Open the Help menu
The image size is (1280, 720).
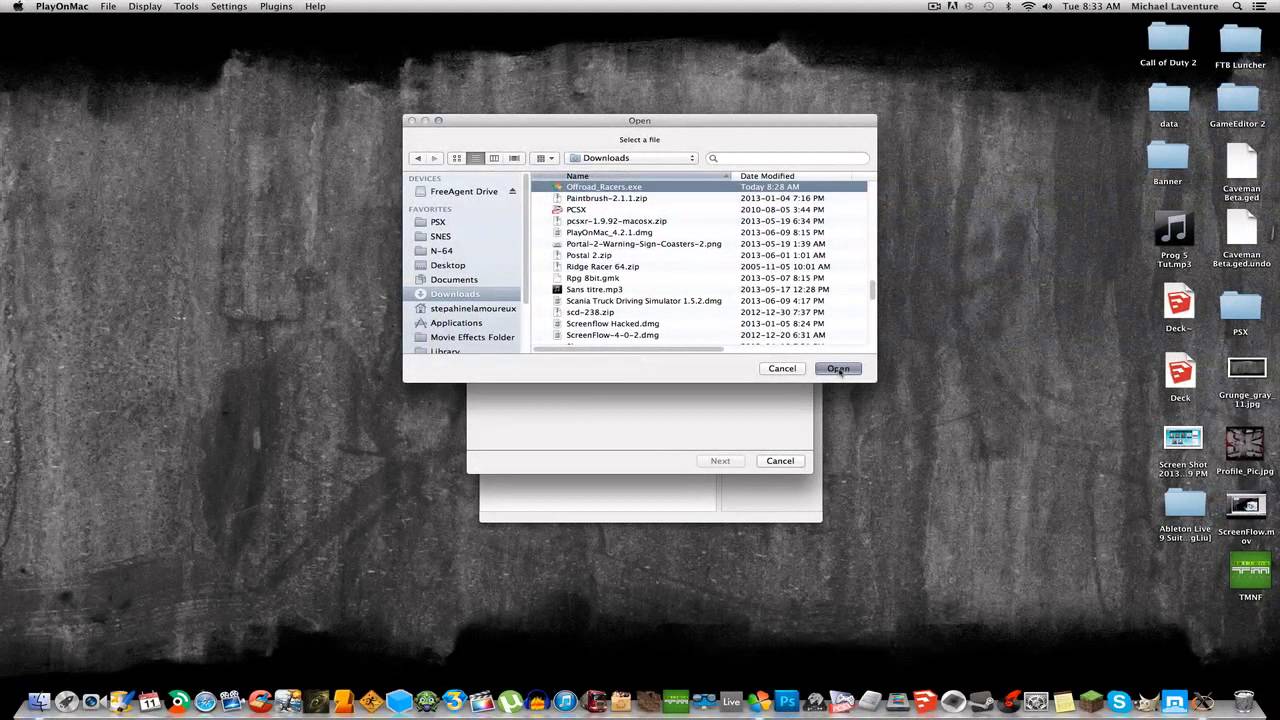click(x=315, y=6)
